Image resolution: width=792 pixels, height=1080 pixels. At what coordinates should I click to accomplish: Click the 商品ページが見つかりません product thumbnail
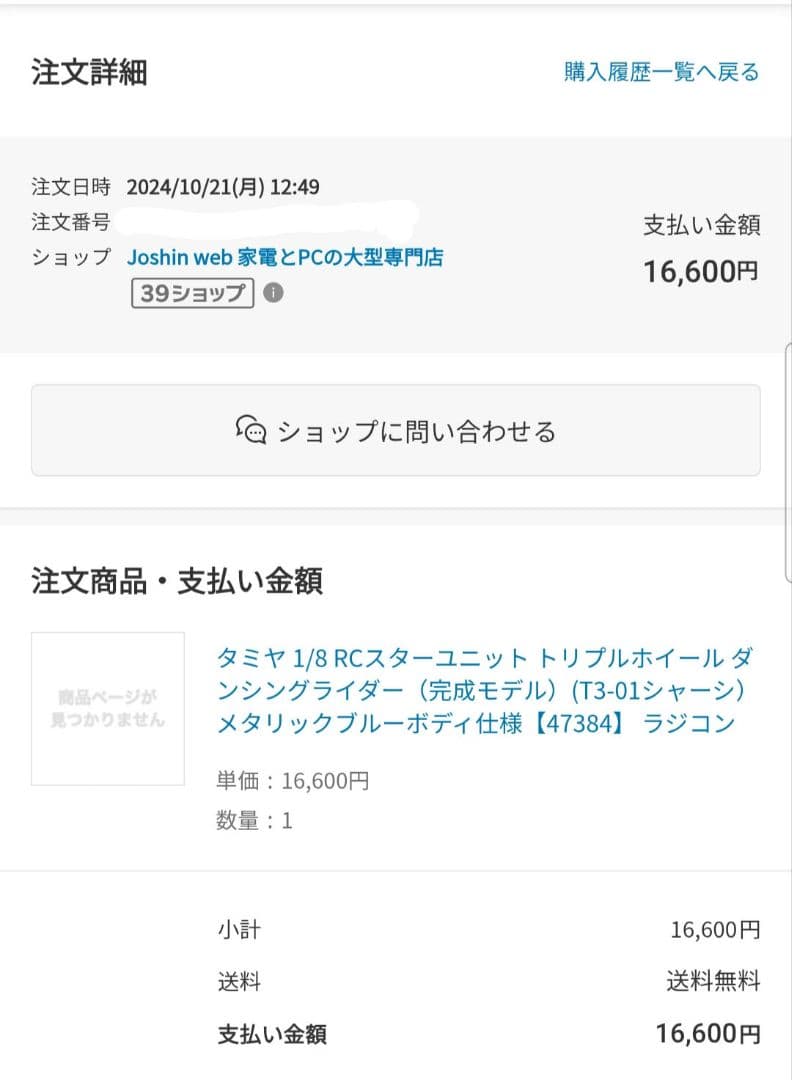[x=107, y=707]
